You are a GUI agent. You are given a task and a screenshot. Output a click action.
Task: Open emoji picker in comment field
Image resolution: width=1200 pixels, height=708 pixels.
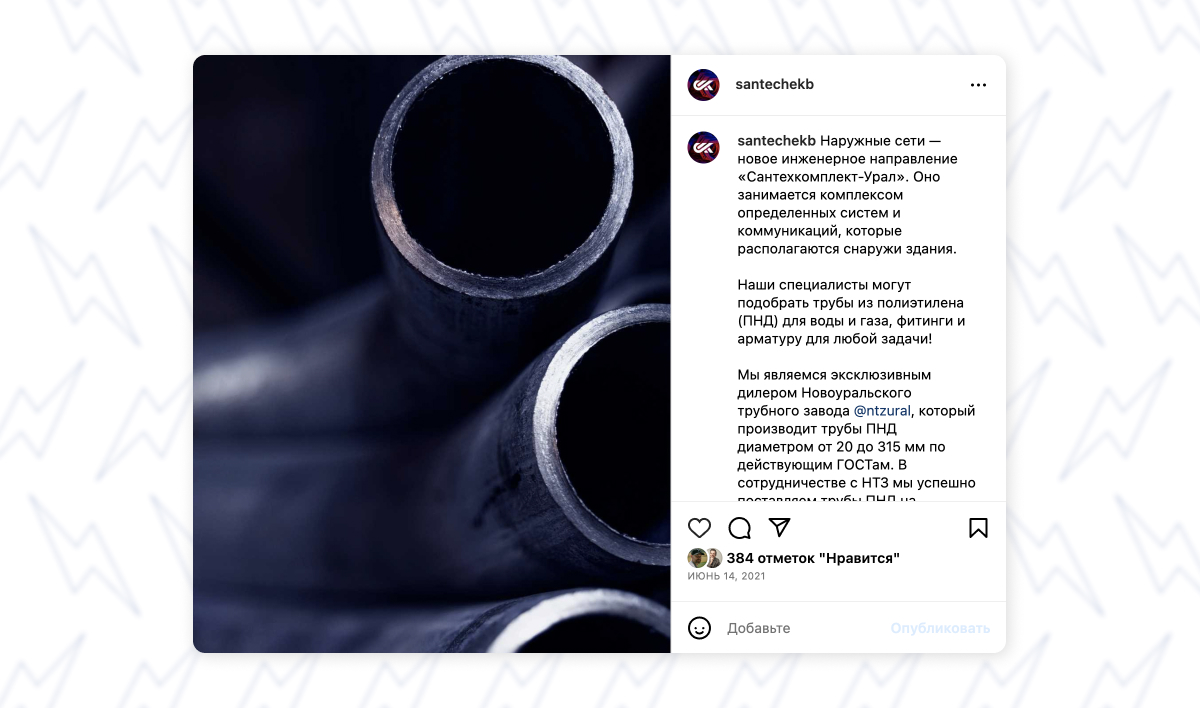(700, 628)
